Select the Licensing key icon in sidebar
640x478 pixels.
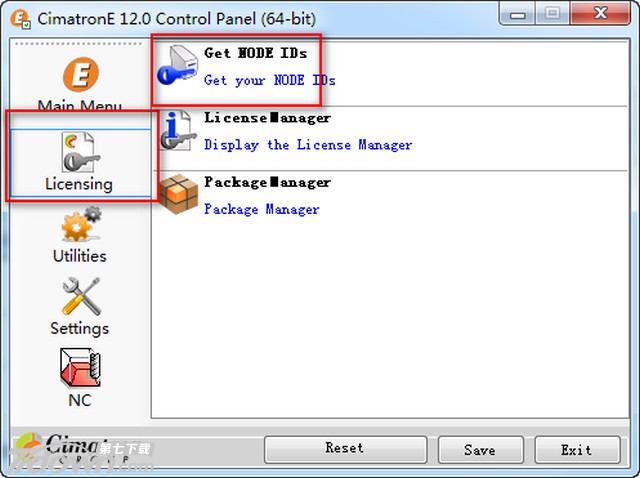[x=80, y=152]
